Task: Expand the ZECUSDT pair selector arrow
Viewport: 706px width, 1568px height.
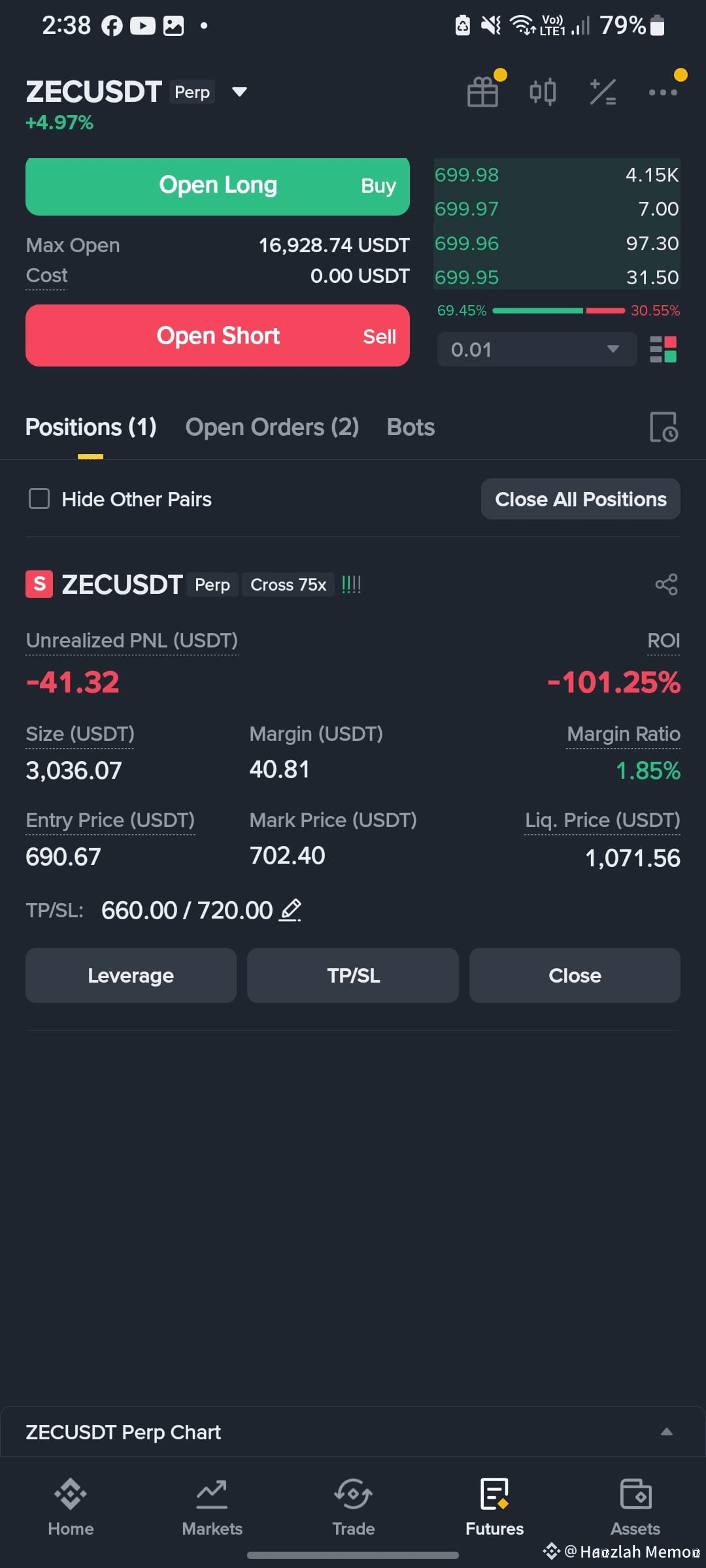Action: pos(240,91)
